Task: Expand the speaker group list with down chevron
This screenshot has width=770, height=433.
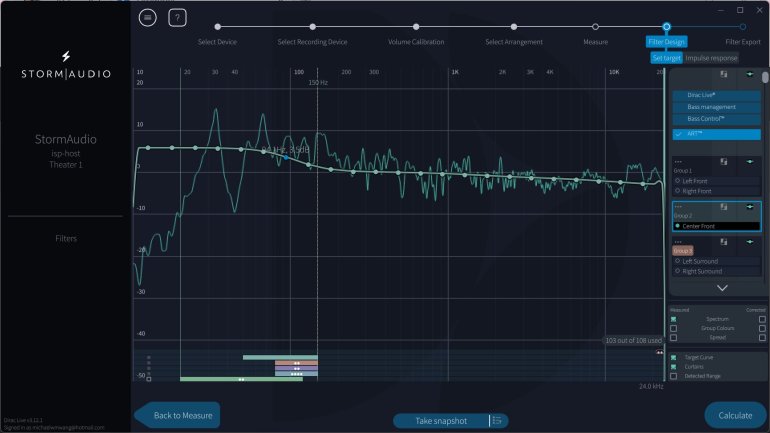Action: (x=722, y=288)
